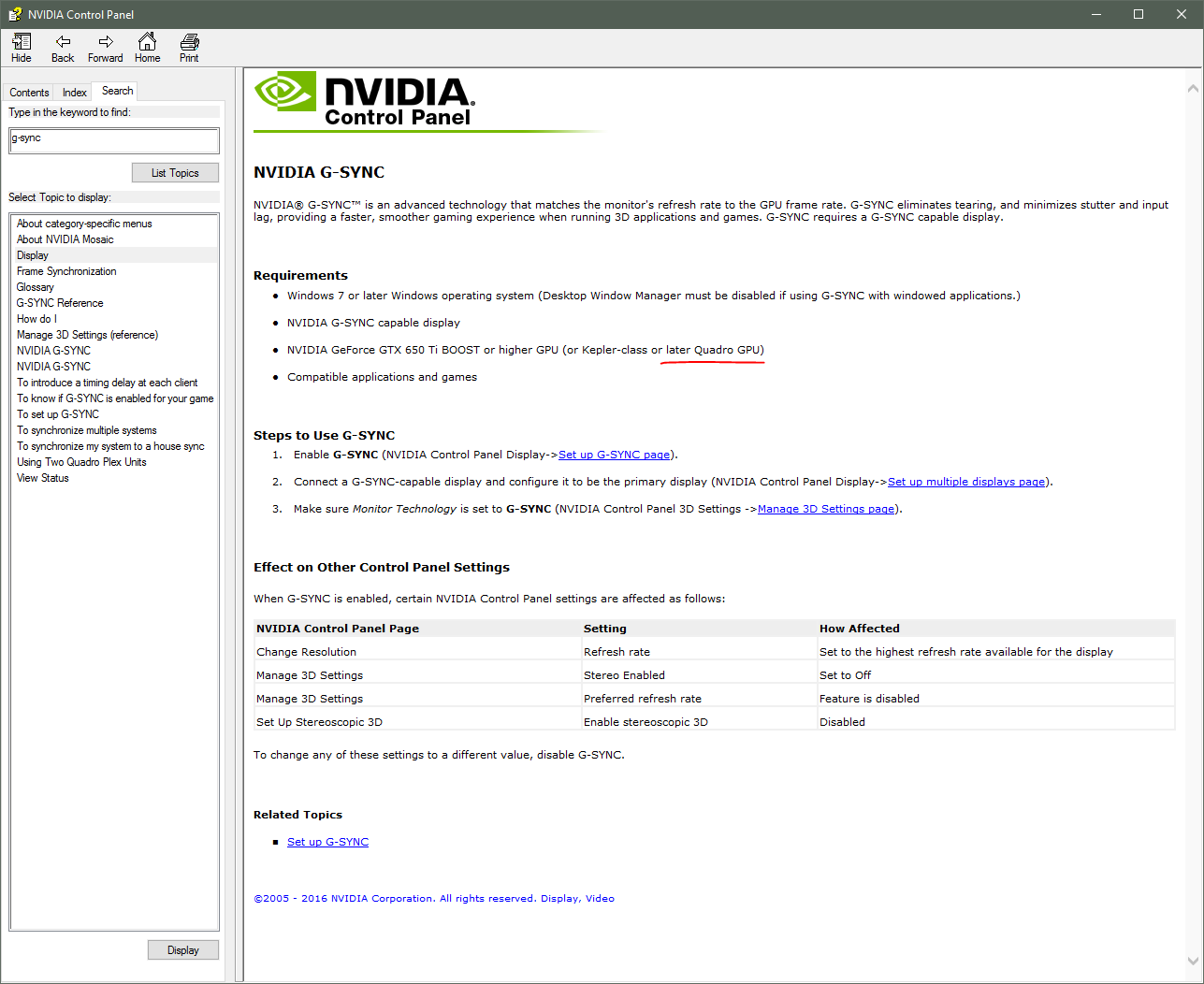
Task: Switch to the Contents tab
Action: 29,93
